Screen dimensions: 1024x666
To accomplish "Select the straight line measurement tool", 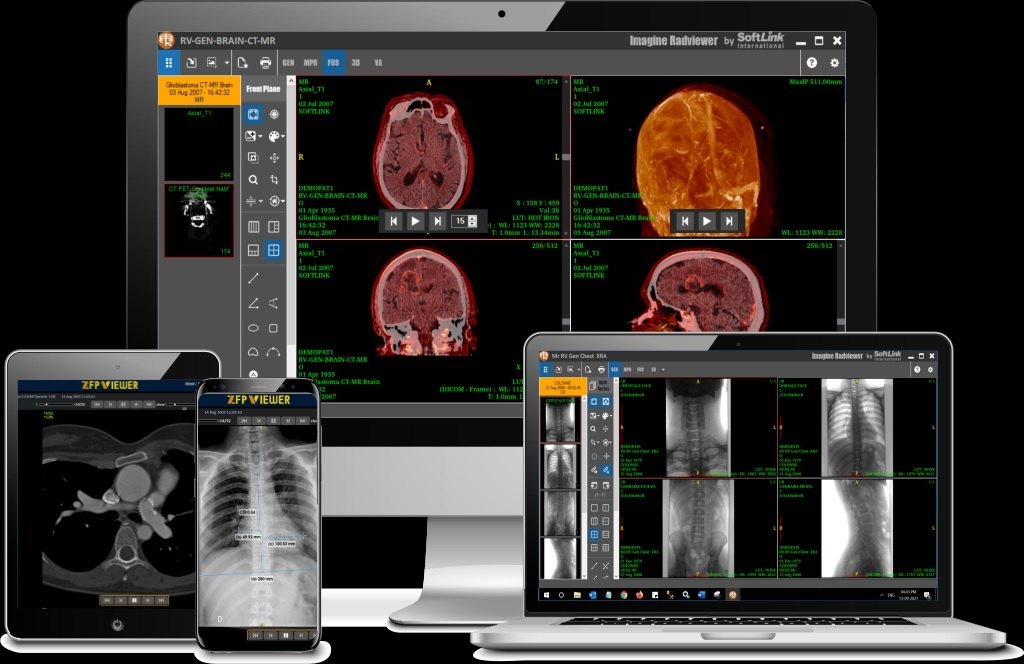I will tap(253, 278).
